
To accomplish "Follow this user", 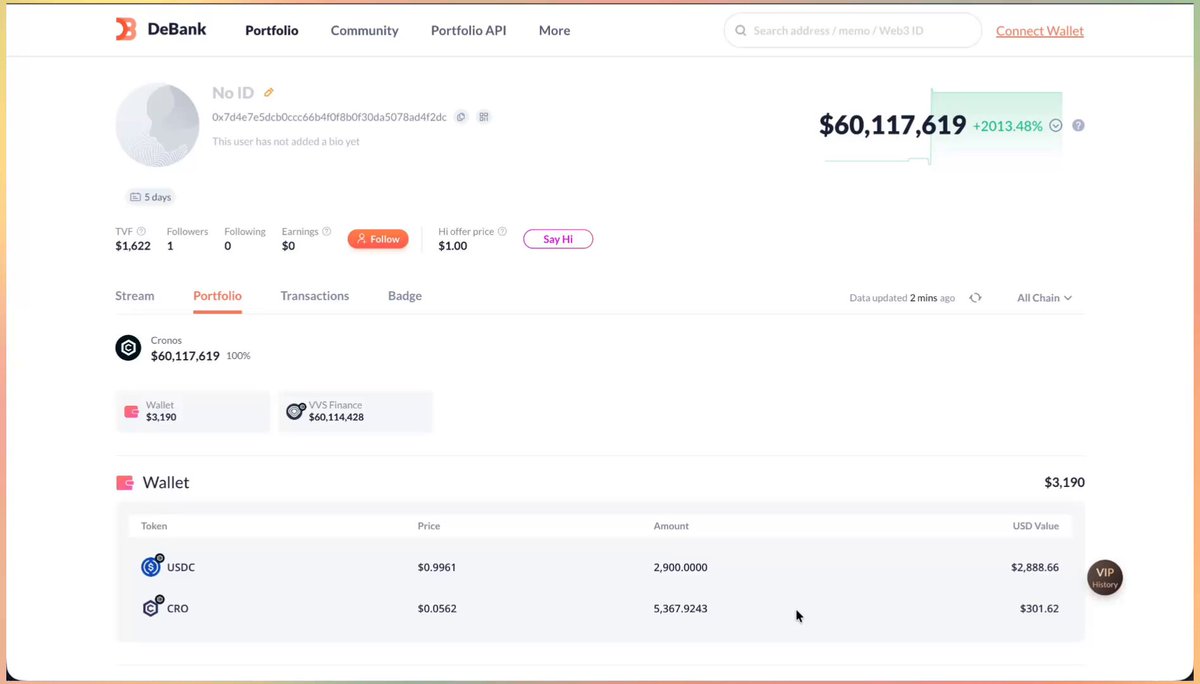I will [x=378, y=239].
